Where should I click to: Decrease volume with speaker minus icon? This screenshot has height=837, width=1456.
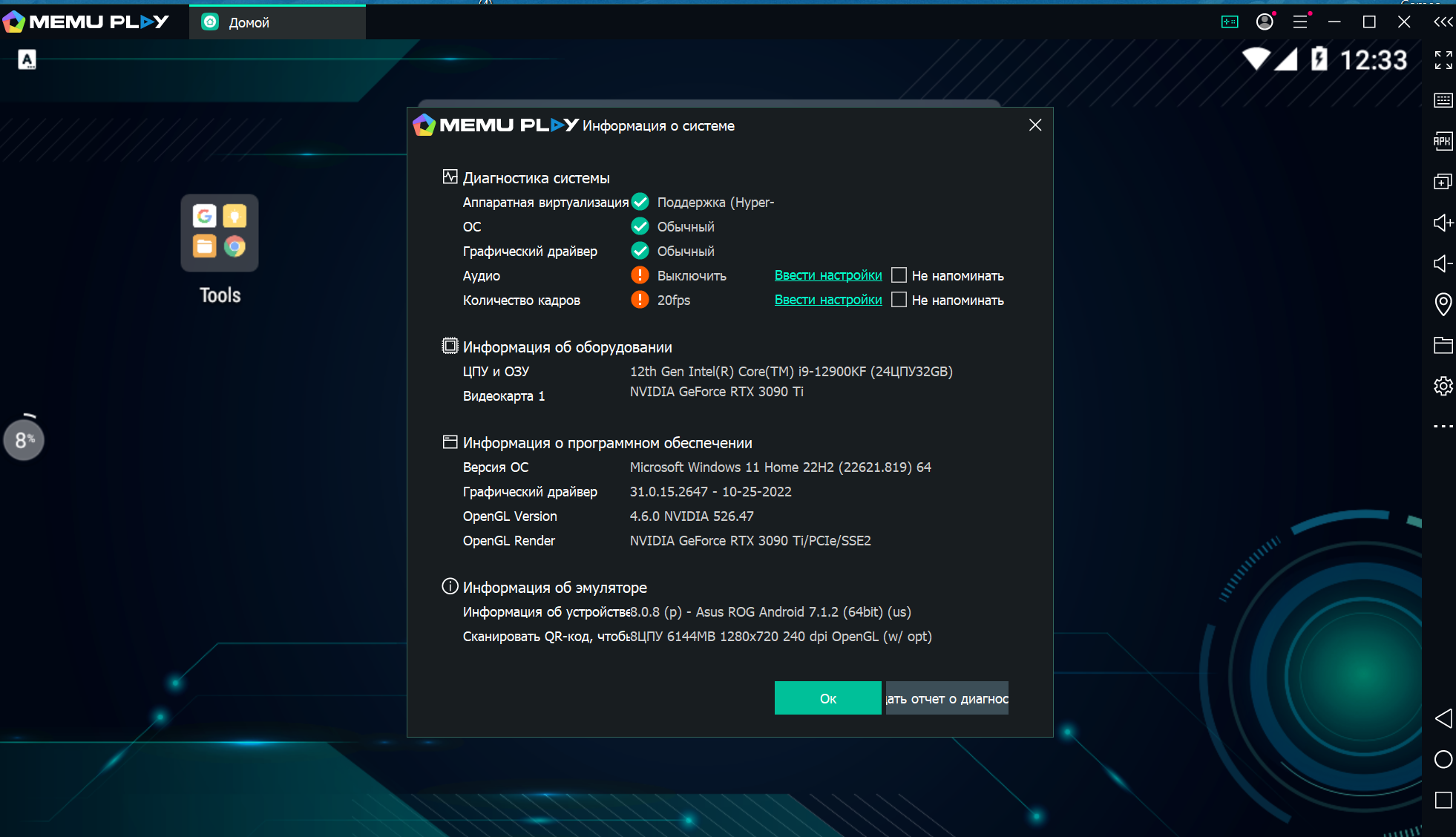point(1443,263)
